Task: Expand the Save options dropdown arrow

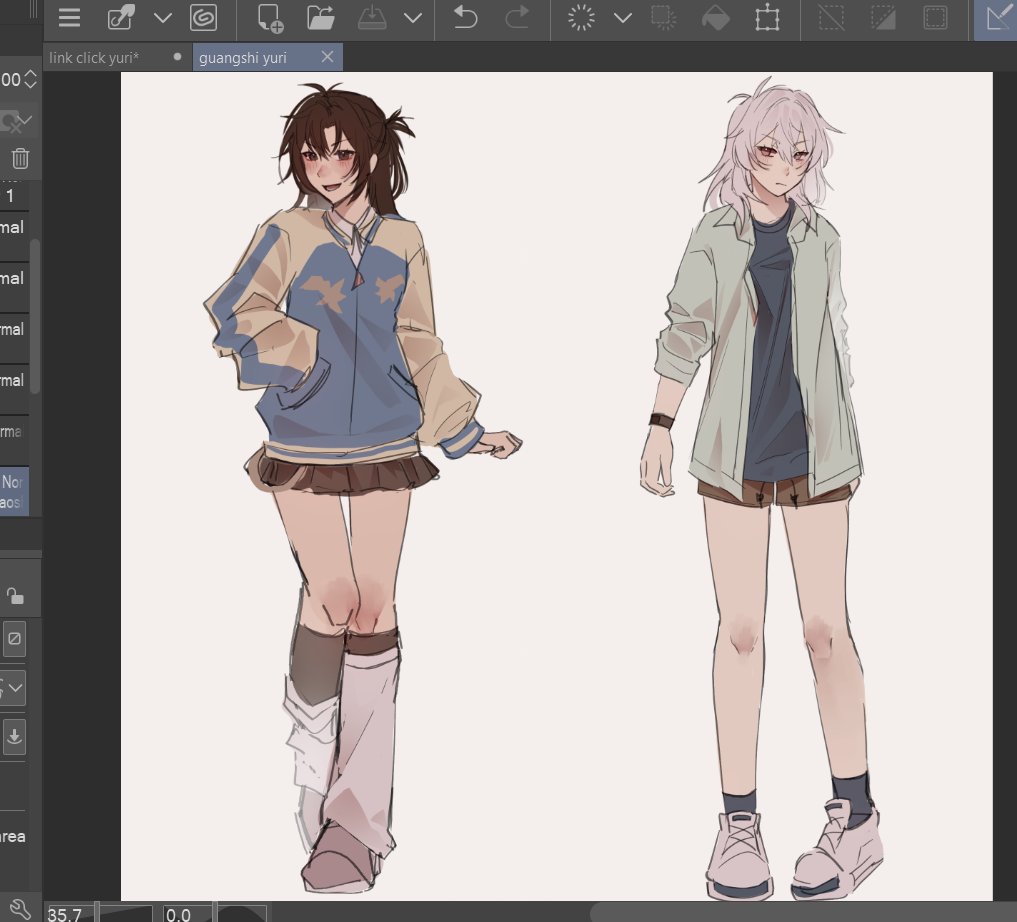Action: click(x=413, y=18)
